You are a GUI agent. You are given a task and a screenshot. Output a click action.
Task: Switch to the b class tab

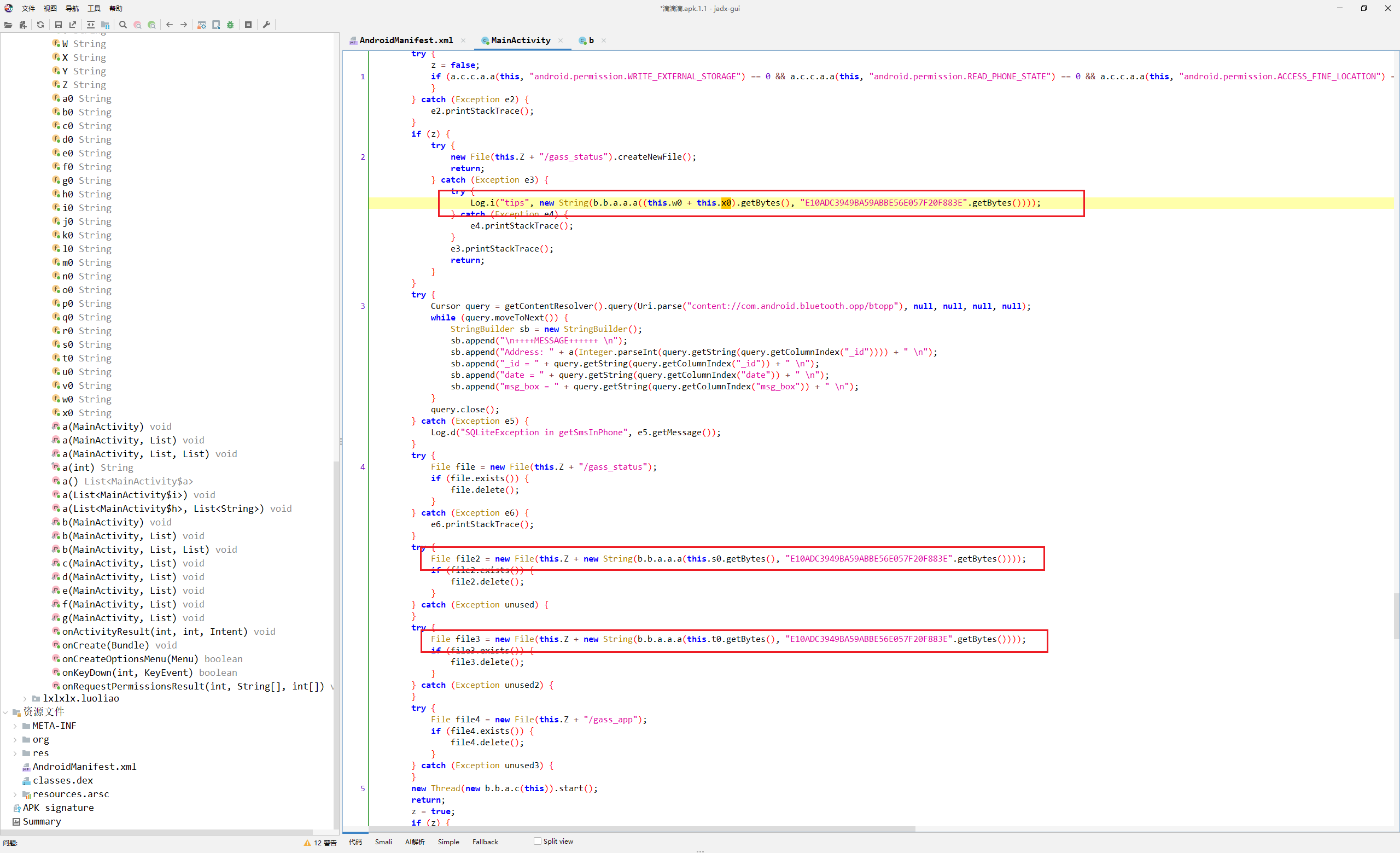591,40
